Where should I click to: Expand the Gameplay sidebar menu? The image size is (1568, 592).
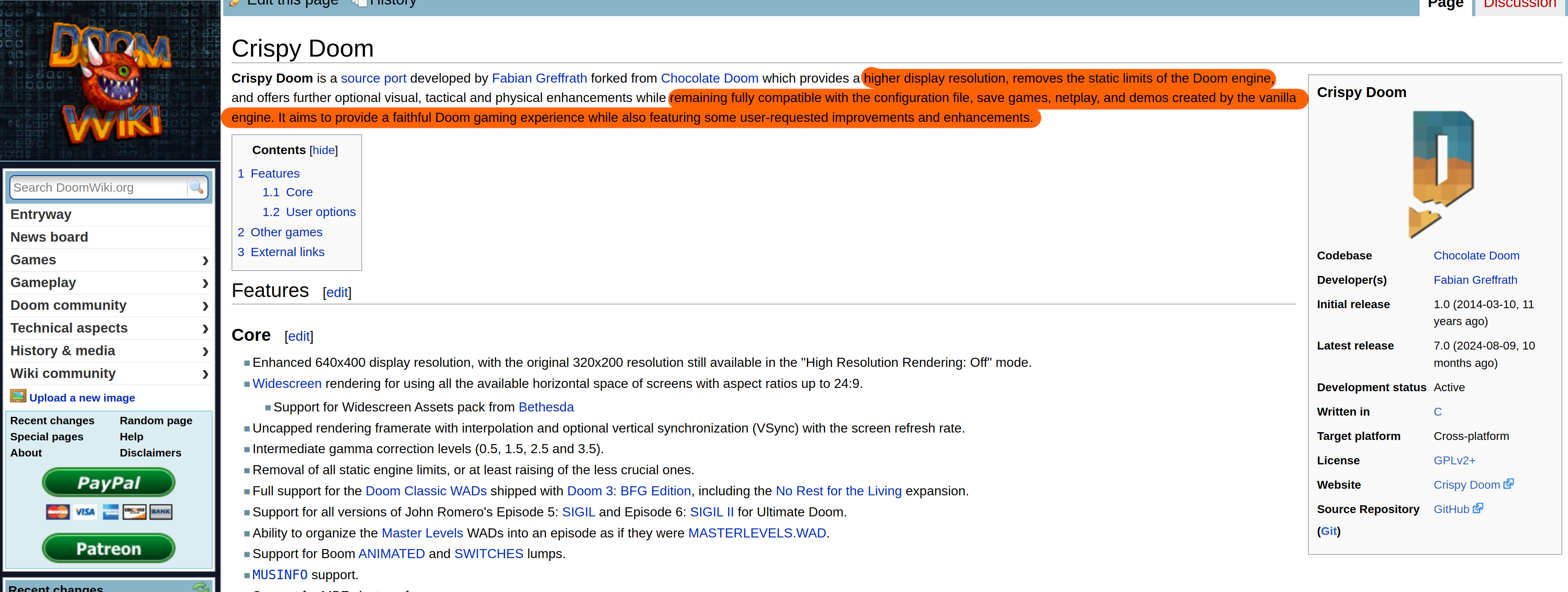point(109,282)
